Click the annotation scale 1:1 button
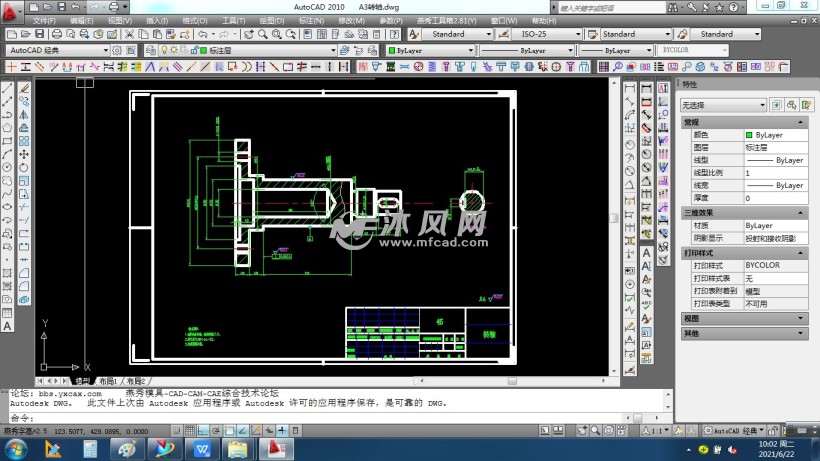 655,431
